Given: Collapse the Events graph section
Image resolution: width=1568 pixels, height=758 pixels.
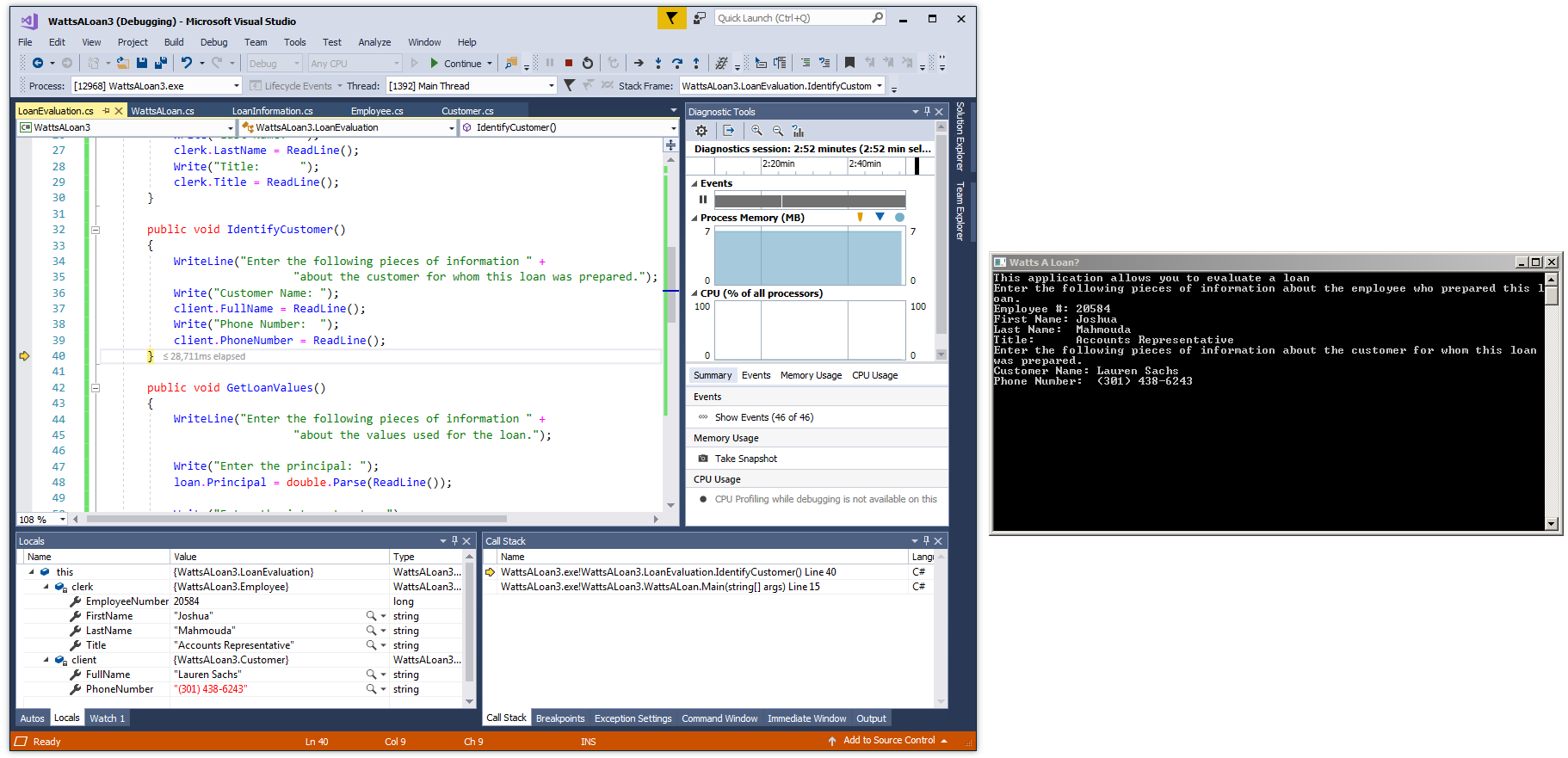Looking at the screenshot, I should click(x=694, y=183).
